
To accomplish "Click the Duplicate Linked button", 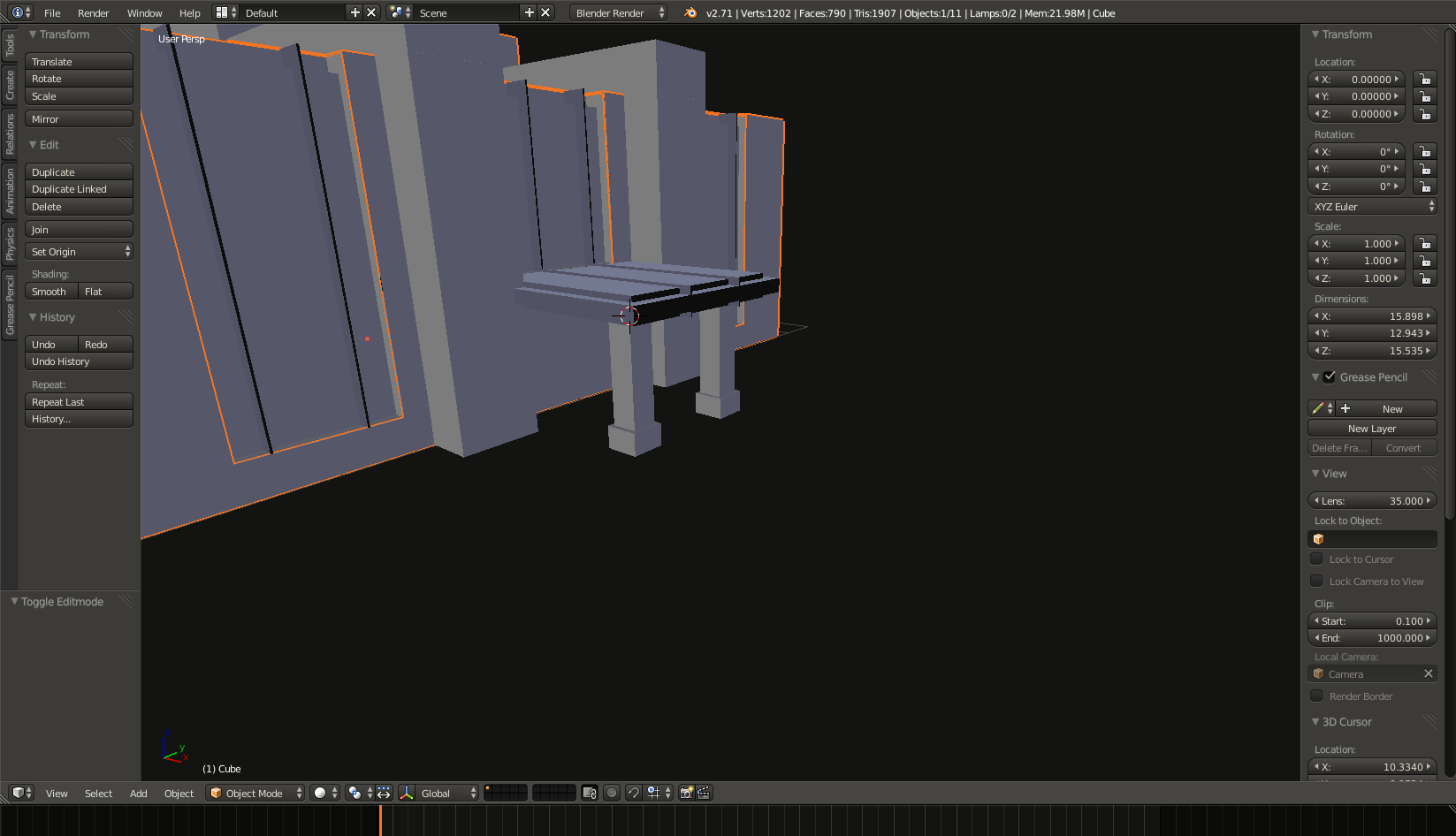I will [x=79, y=189].
